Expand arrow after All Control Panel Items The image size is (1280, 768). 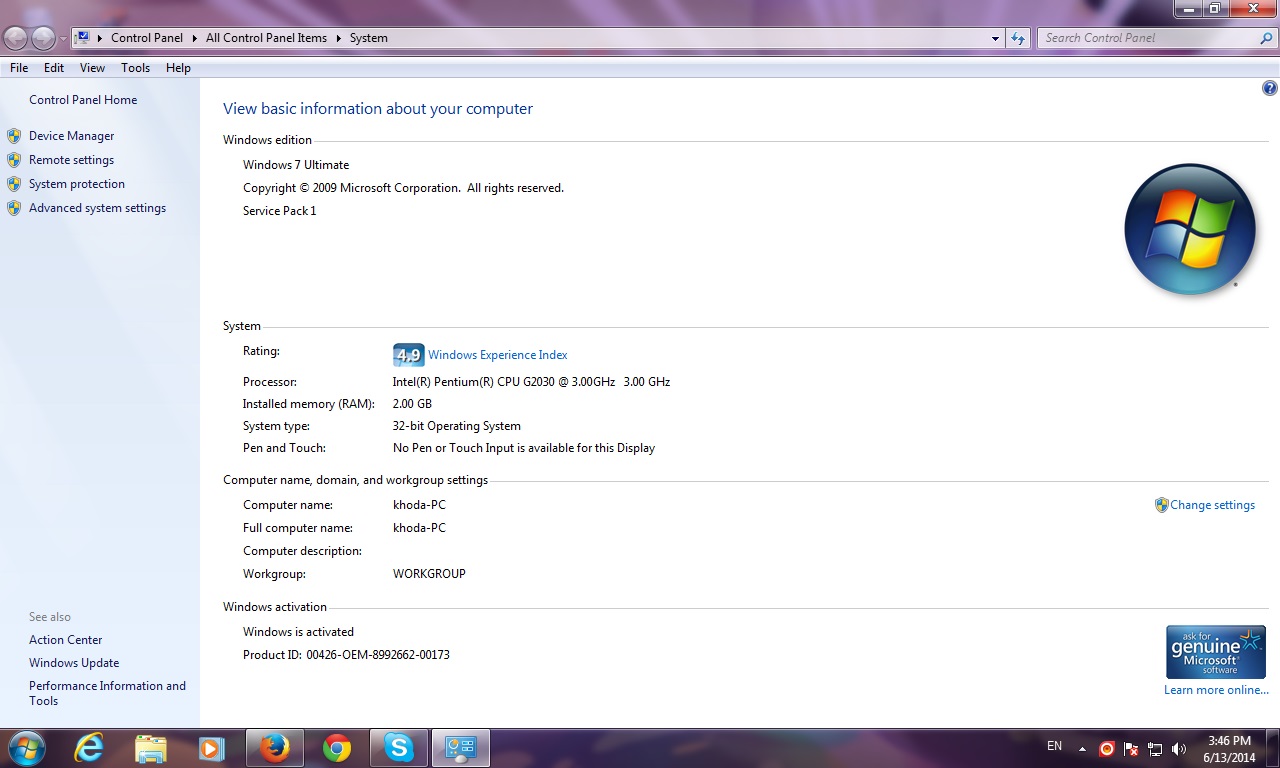[339, 38]
